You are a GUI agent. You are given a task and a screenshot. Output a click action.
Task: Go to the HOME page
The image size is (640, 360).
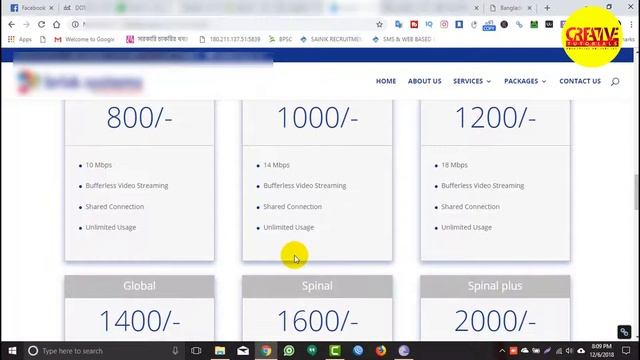pyautogui.click(x=386, y=81)
